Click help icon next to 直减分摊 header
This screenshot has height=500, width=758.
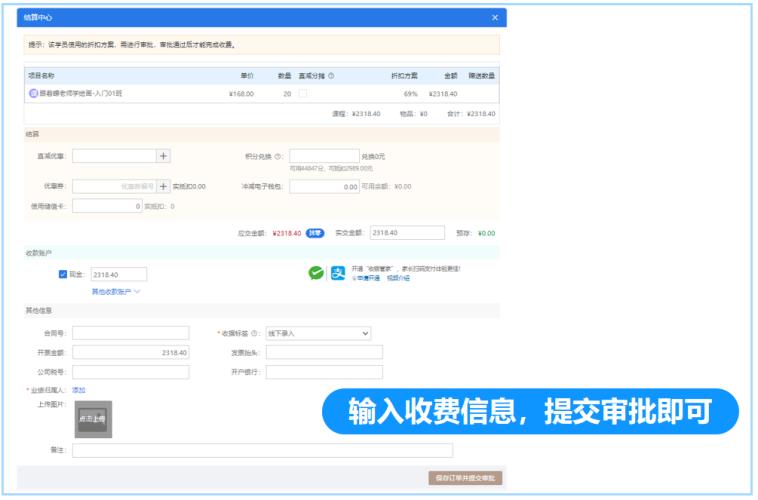[331, 76]
